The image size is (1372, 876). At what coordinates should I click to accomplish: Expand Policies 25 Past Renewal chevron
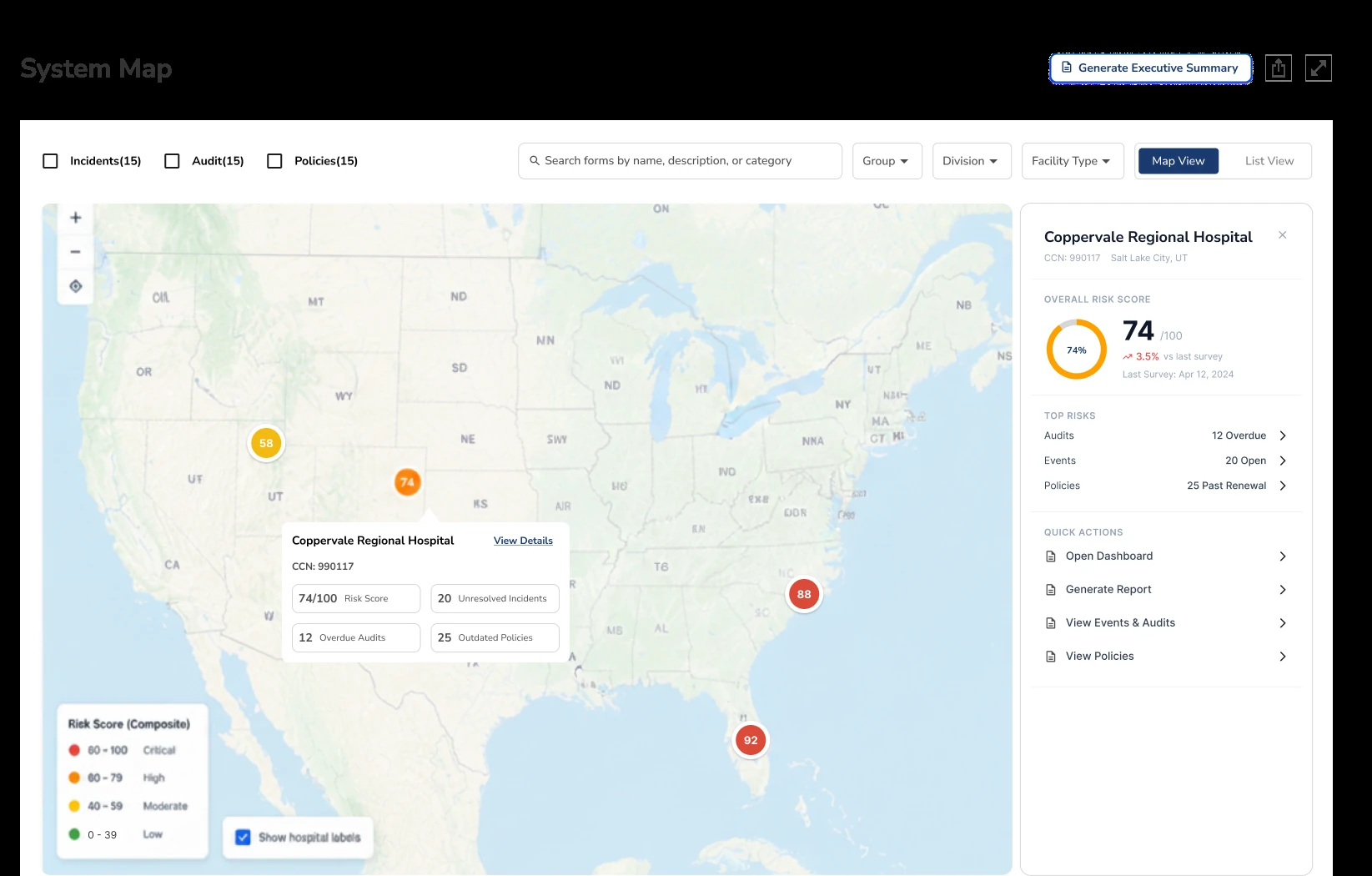point(1283,486)
